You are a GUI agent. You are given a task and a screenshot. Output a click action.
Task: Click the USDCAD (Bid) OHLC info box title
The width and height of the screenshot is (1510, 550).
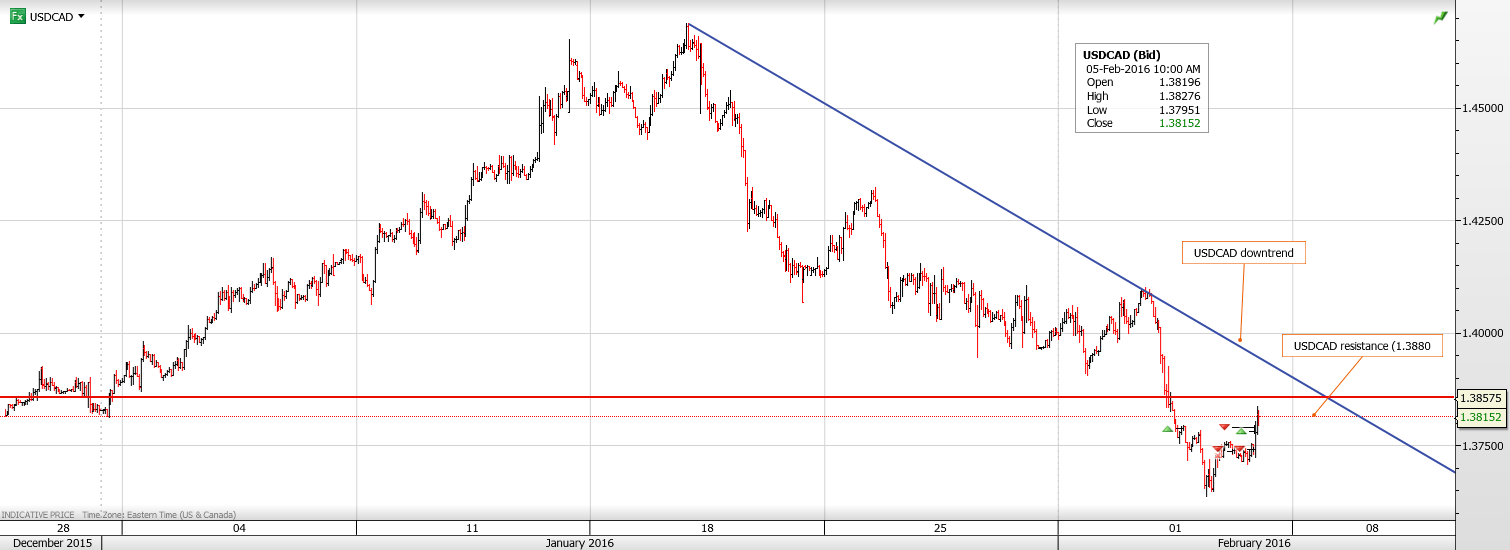coord(1122,54)
